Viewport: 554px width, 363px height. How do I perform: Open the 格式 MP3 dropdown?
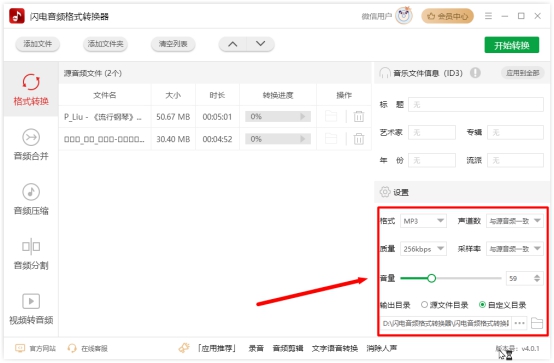click(423, 221)
